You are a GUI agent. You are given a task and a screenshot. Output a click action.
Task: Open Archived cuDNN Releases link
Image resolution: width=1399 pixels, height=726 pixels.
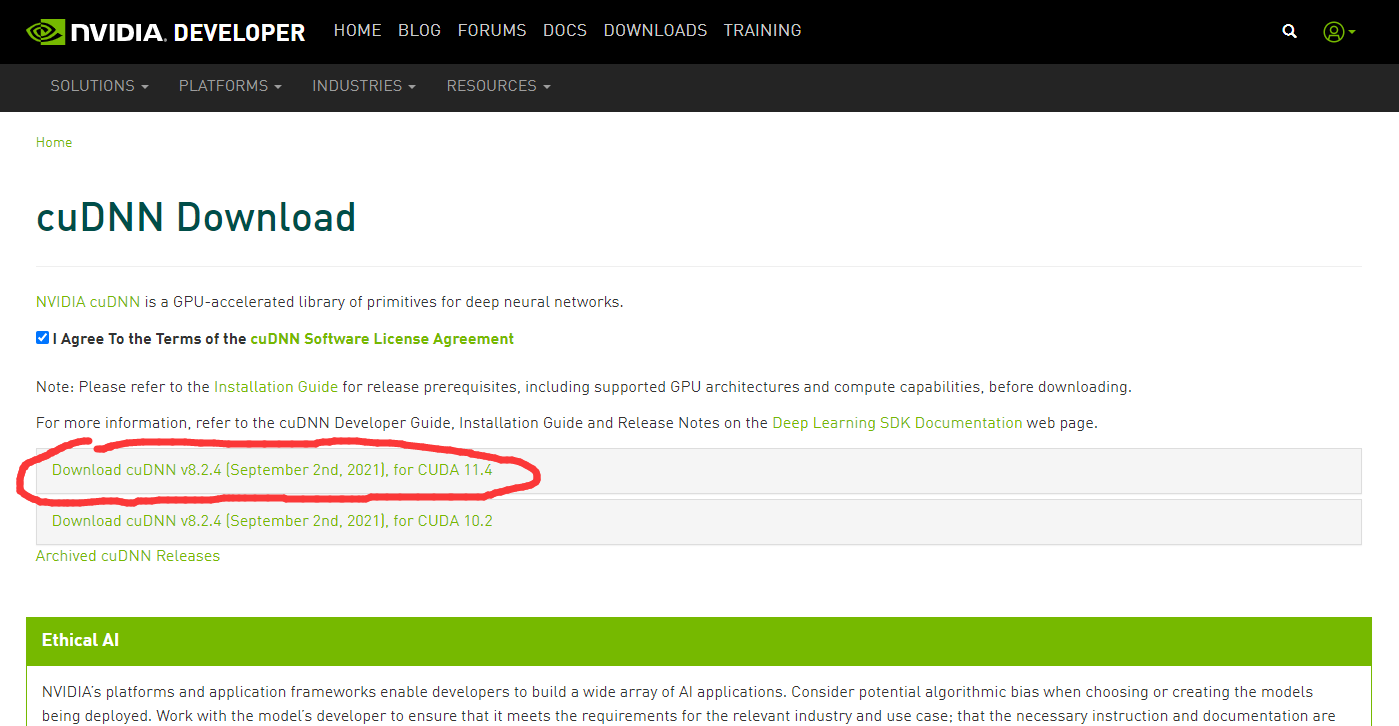(x=128, y=556)
